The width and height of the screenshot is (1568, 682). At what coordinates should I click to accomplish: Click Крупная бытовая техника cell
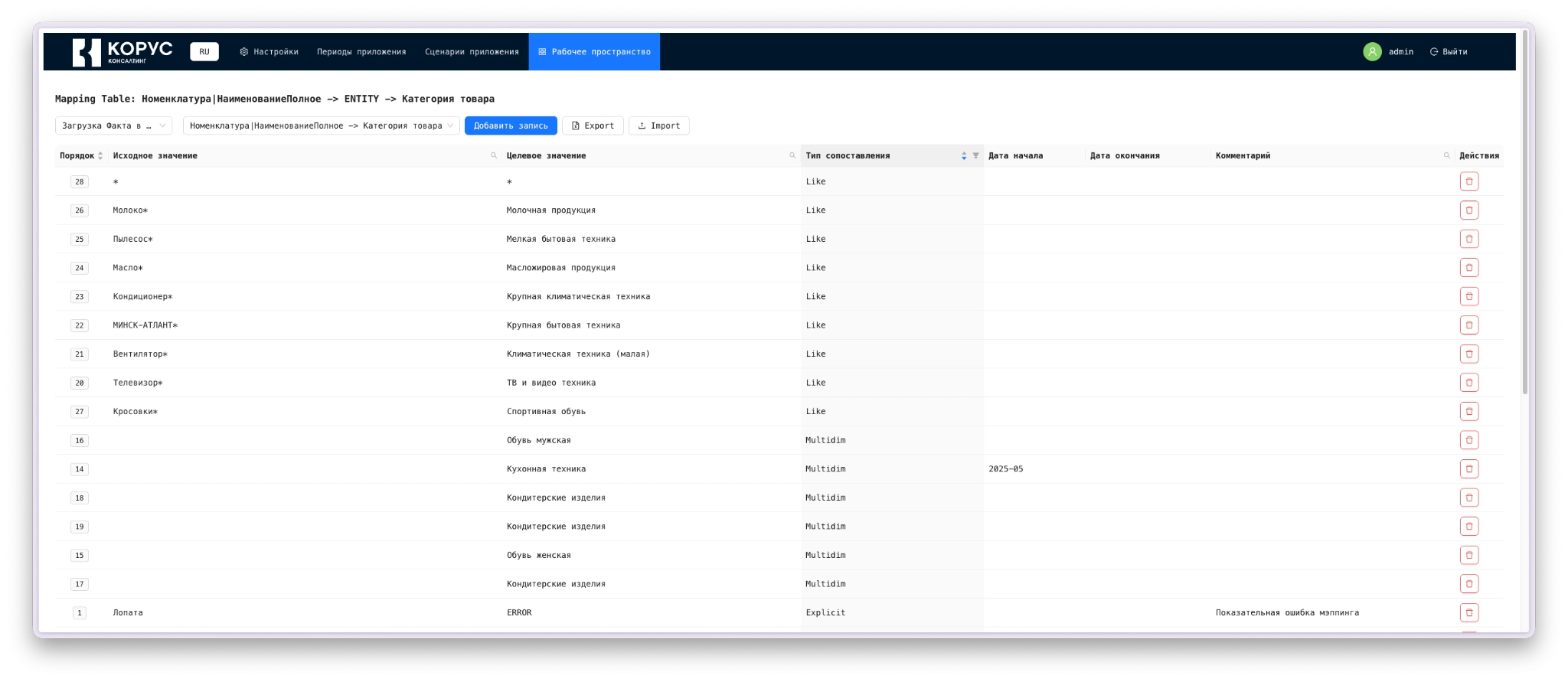pos(563,325)
